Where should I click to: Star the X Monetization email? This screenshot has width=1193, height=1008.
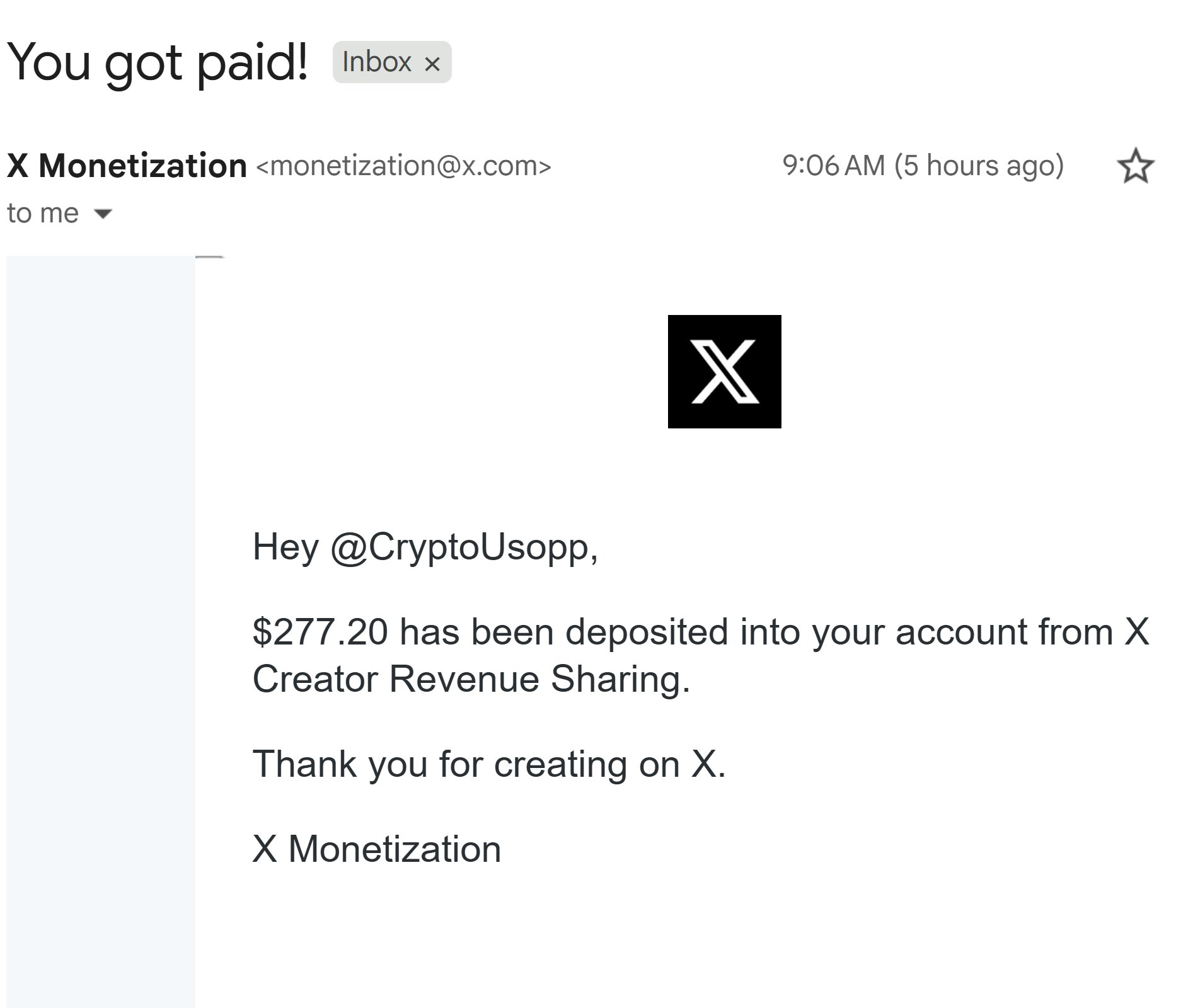(x=1135, y=166)
